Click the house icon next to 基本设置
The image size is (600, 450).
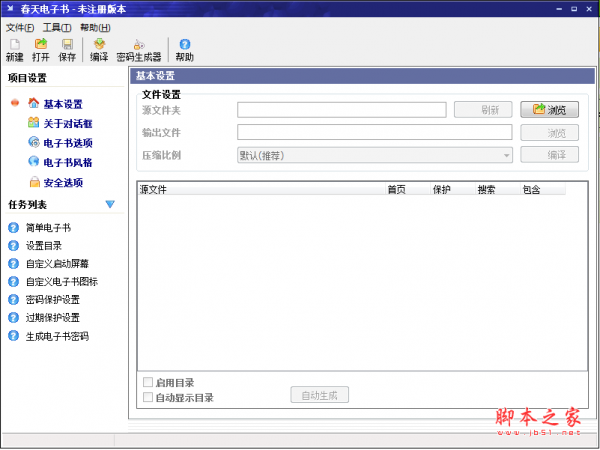(33, 103)
